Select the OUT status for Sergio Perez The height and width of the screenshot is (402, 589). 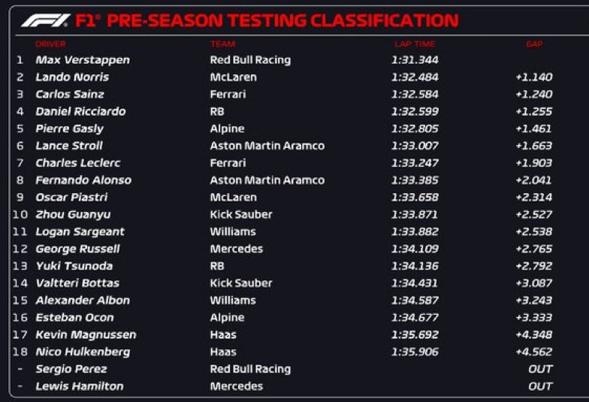pos(540,369)
